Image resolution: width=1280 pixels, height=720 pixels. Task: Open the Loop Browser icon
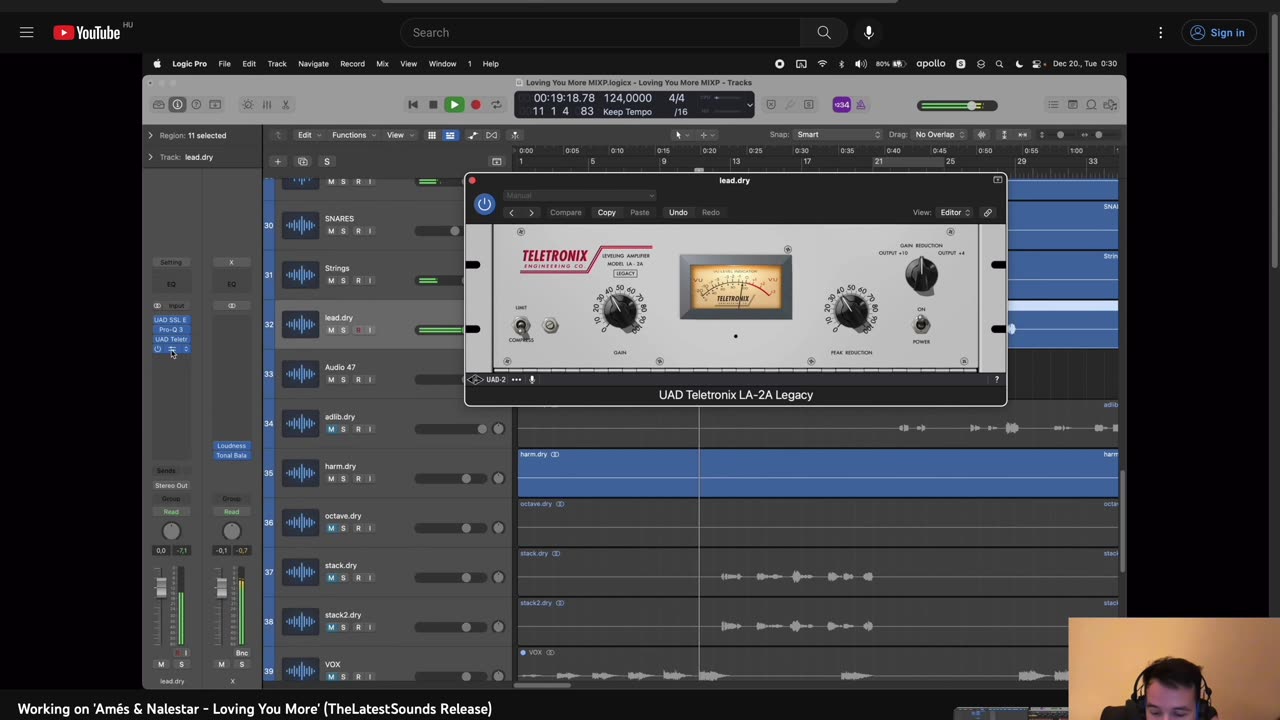[x=1092, y=104]
